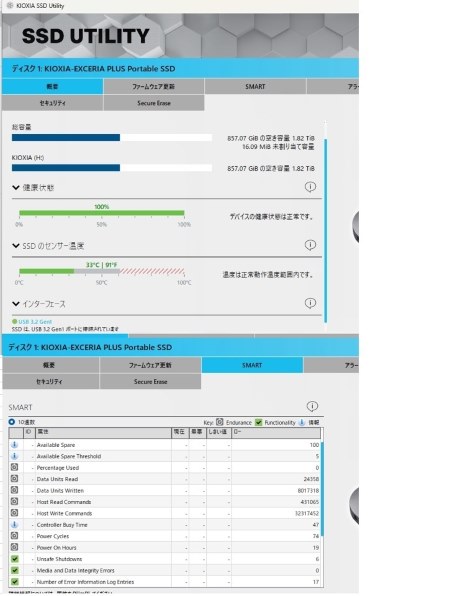This screenshot has width=475, height=596.
Task: Click the Percentage Used attribute name
Action: pyautogui.click(x=58, y=468)
